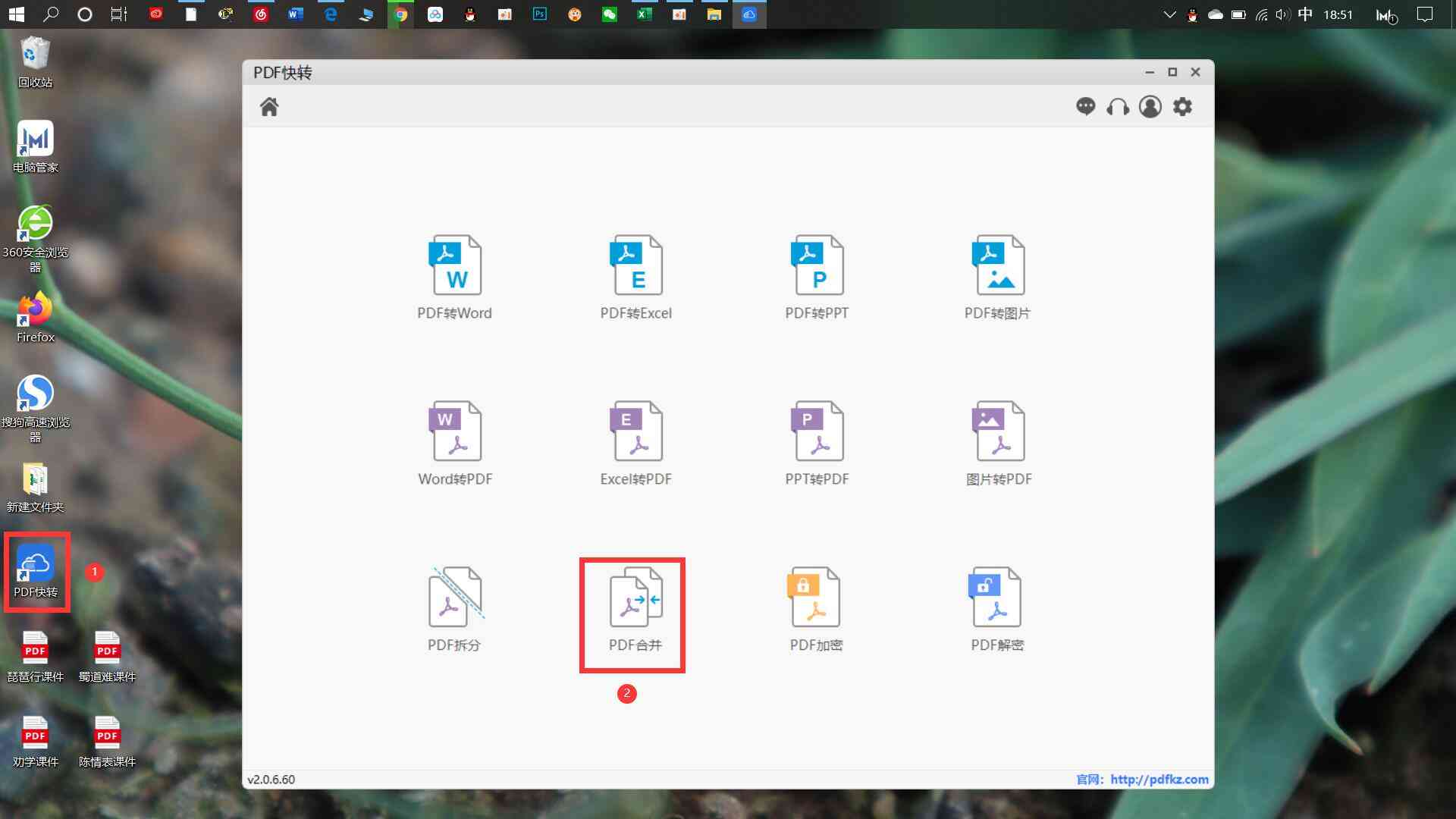Open 图片转PDF conversion tool
Image resolution: width=1456 pixels, height=819 pixels.
coord(998,440)
